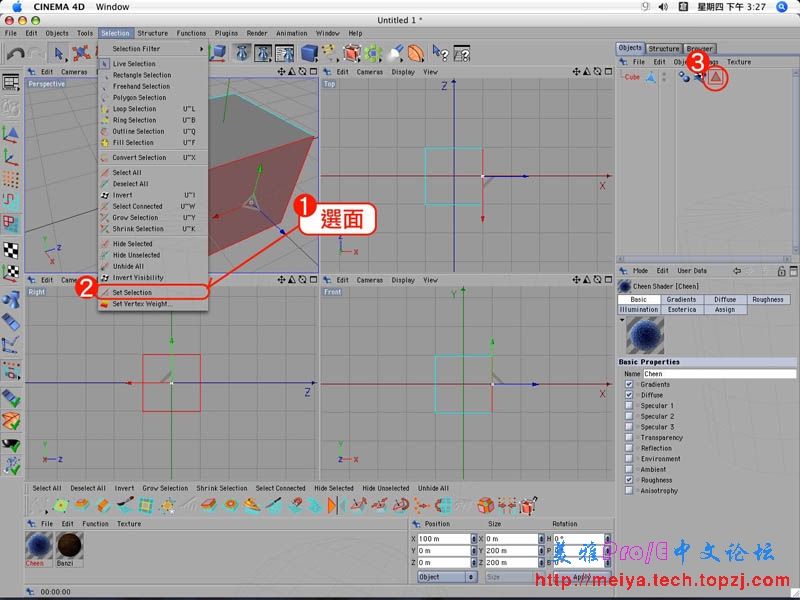Click the red HyperNURBS cube icon

click(x=352, y=53)
